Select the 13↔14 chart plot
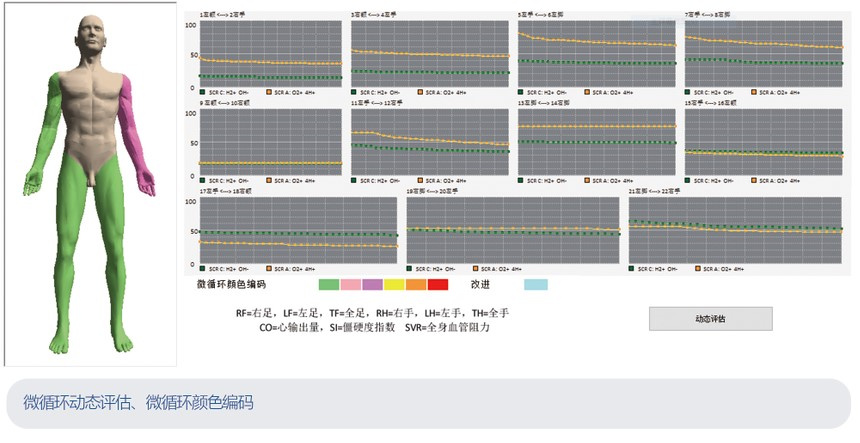The height and width of the screenshot is (443, 860). click(597, 140)
